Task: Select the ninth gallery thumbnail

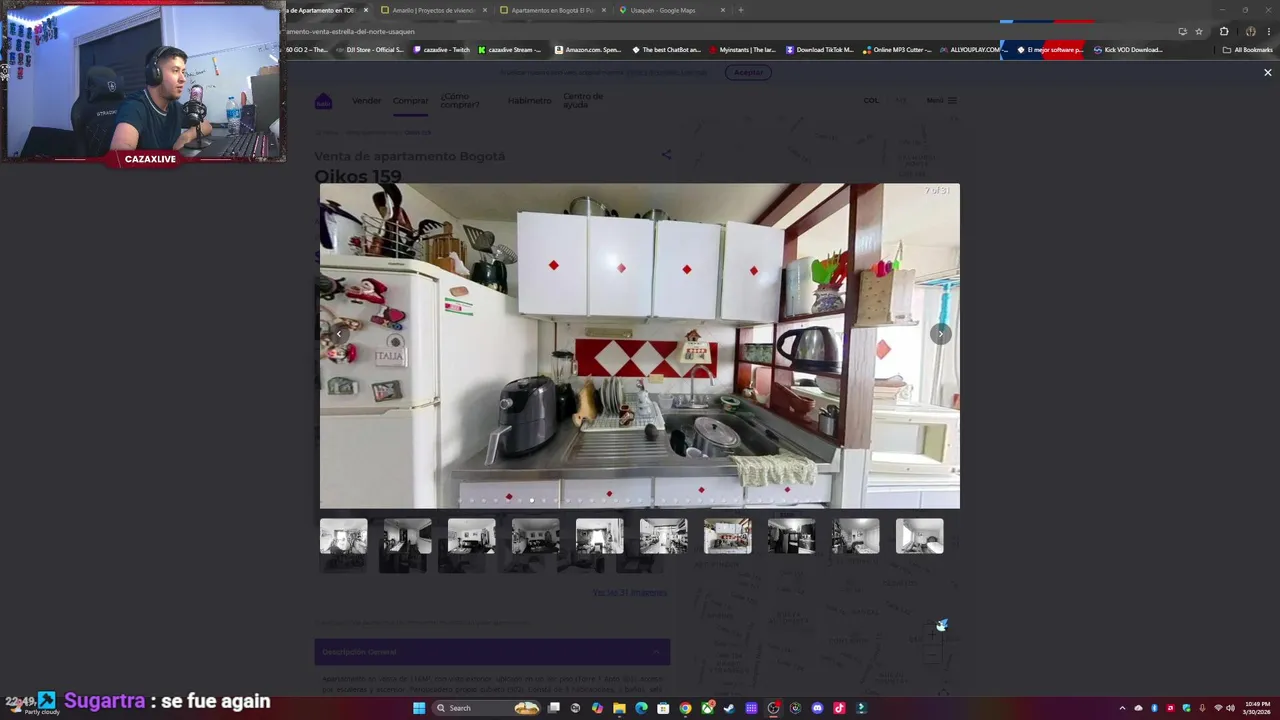Action: [x=855, y=536]
